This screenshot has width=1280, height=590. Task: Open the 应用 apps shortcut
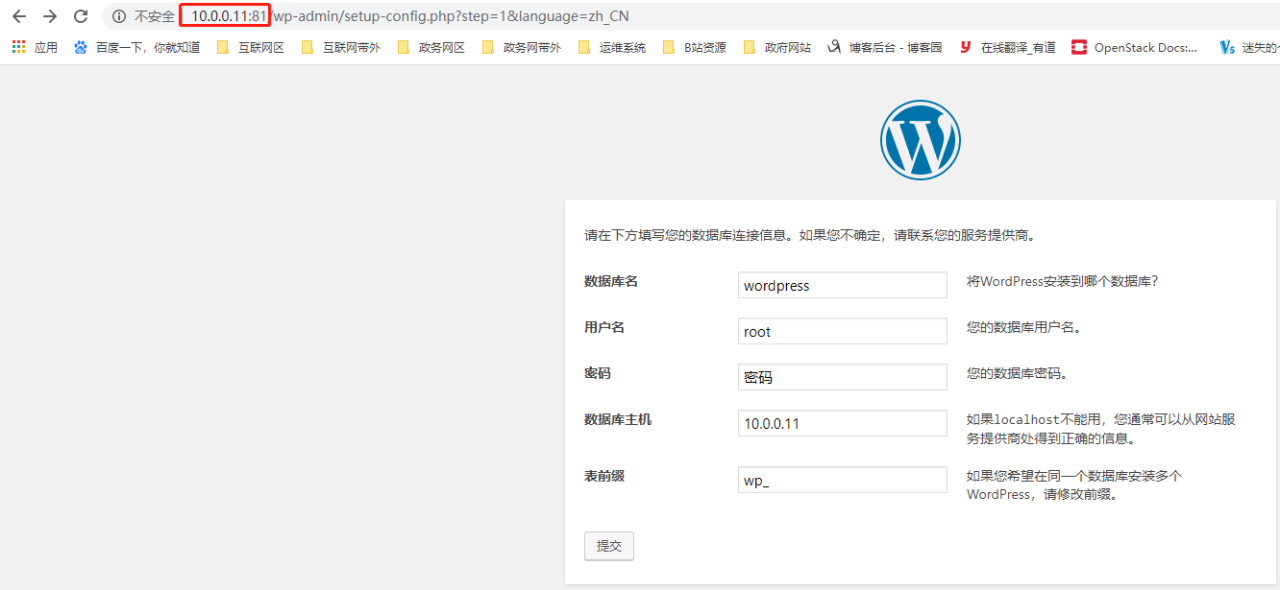35,47
